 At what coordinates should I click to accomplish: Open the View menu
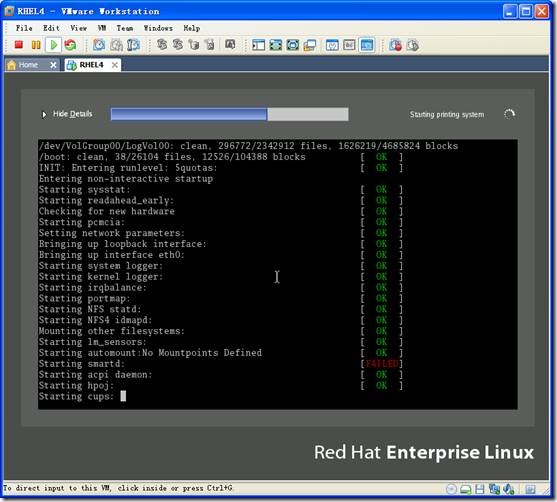[x=79, y=28]
